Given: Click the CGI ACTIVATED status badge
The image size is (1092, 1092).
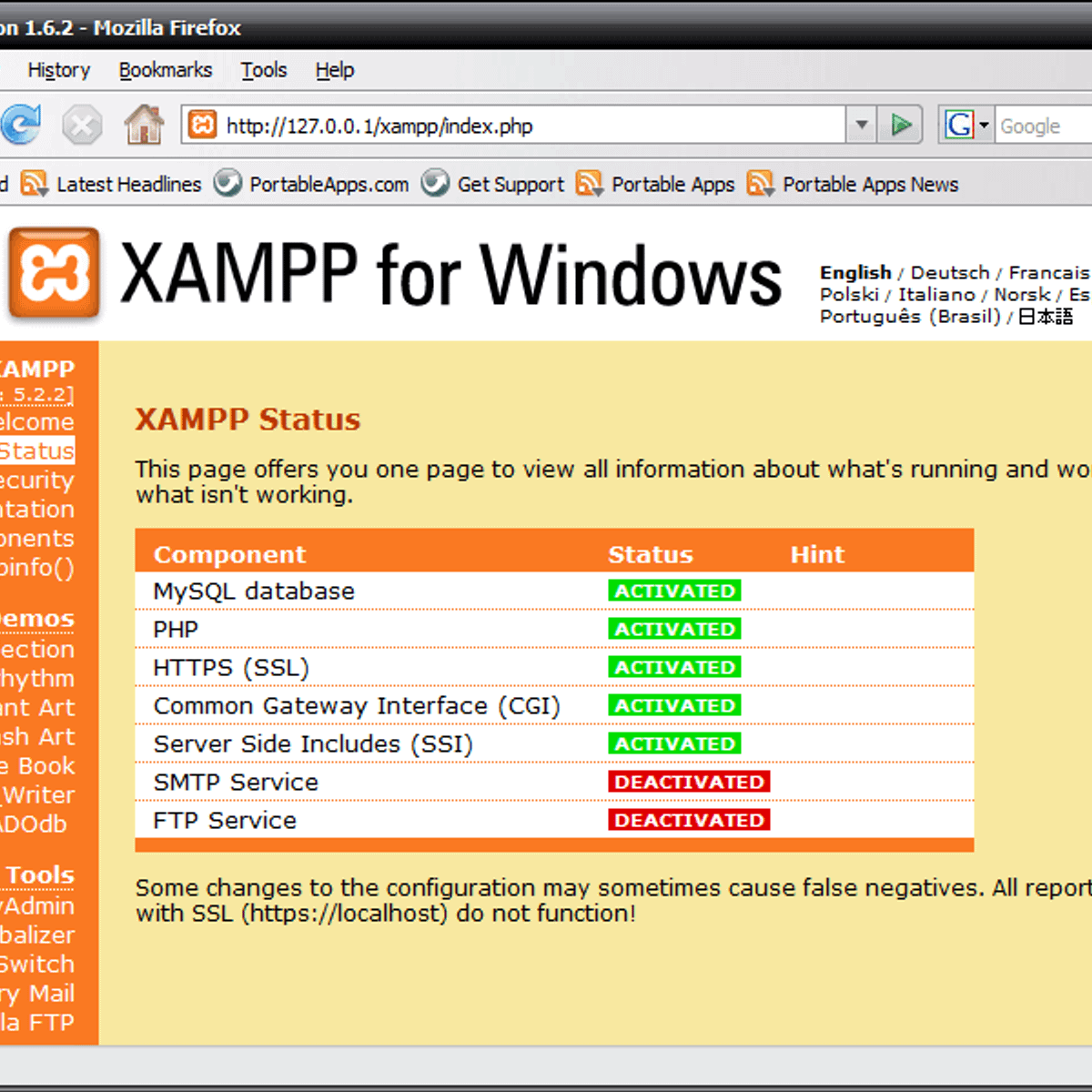Looking at the screenshot, I should click(x=674, y=705).
